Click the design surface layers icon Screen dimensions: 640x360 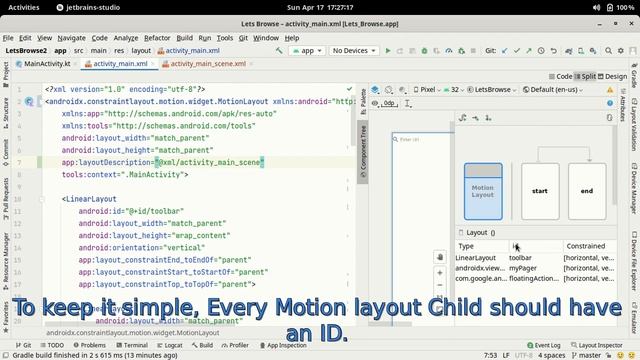pos(375,89)
